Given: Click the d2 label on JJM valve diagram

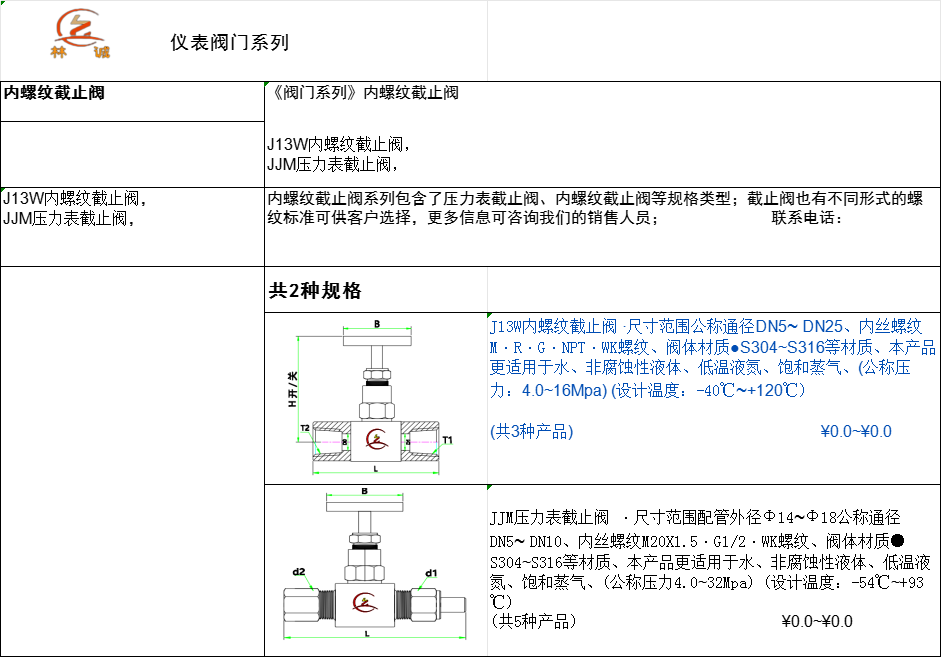Looking at the screenshot, I should coord(298,572).
